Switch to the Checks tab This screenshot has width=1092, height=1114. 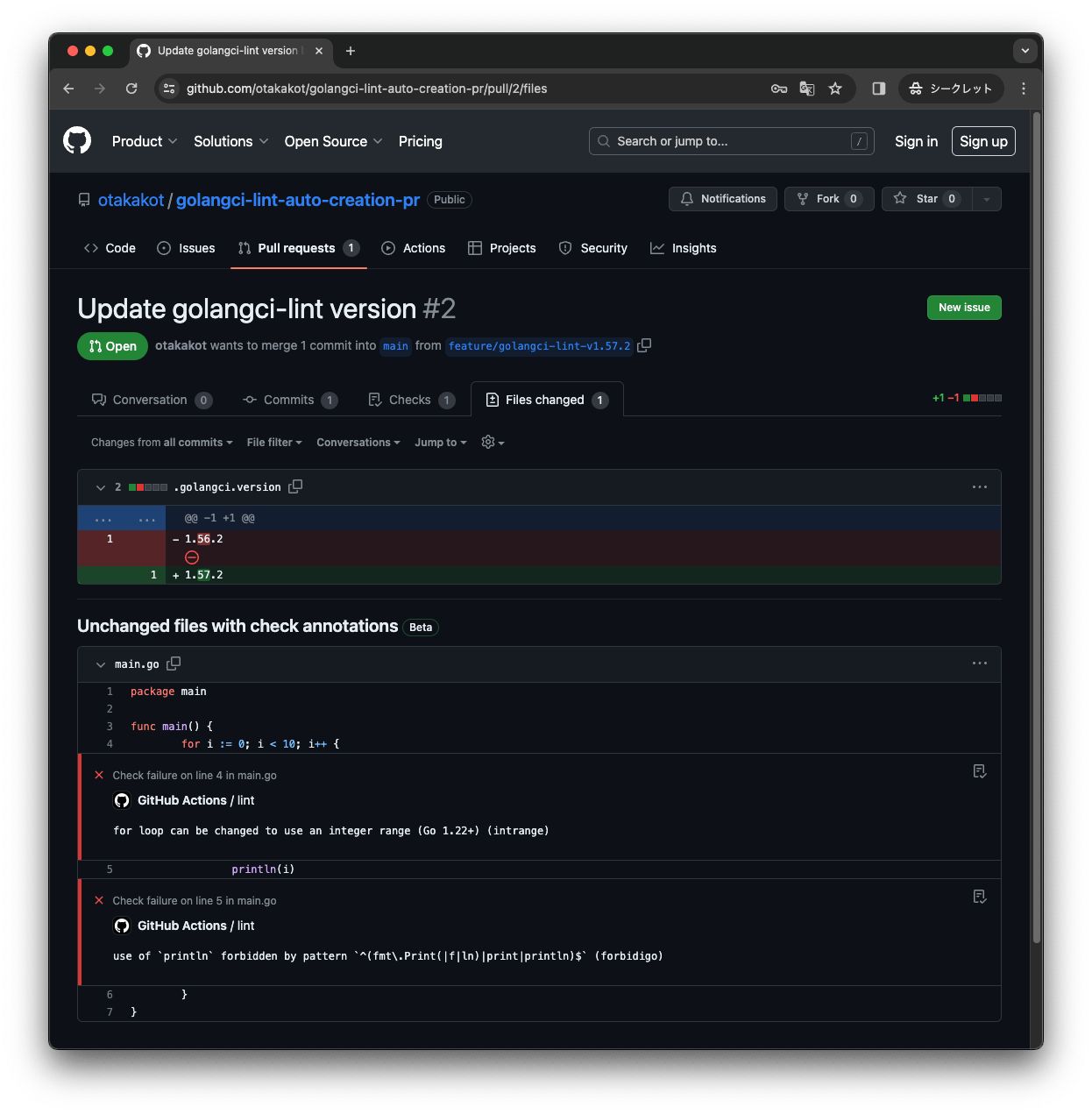click(x=411, y=400)
